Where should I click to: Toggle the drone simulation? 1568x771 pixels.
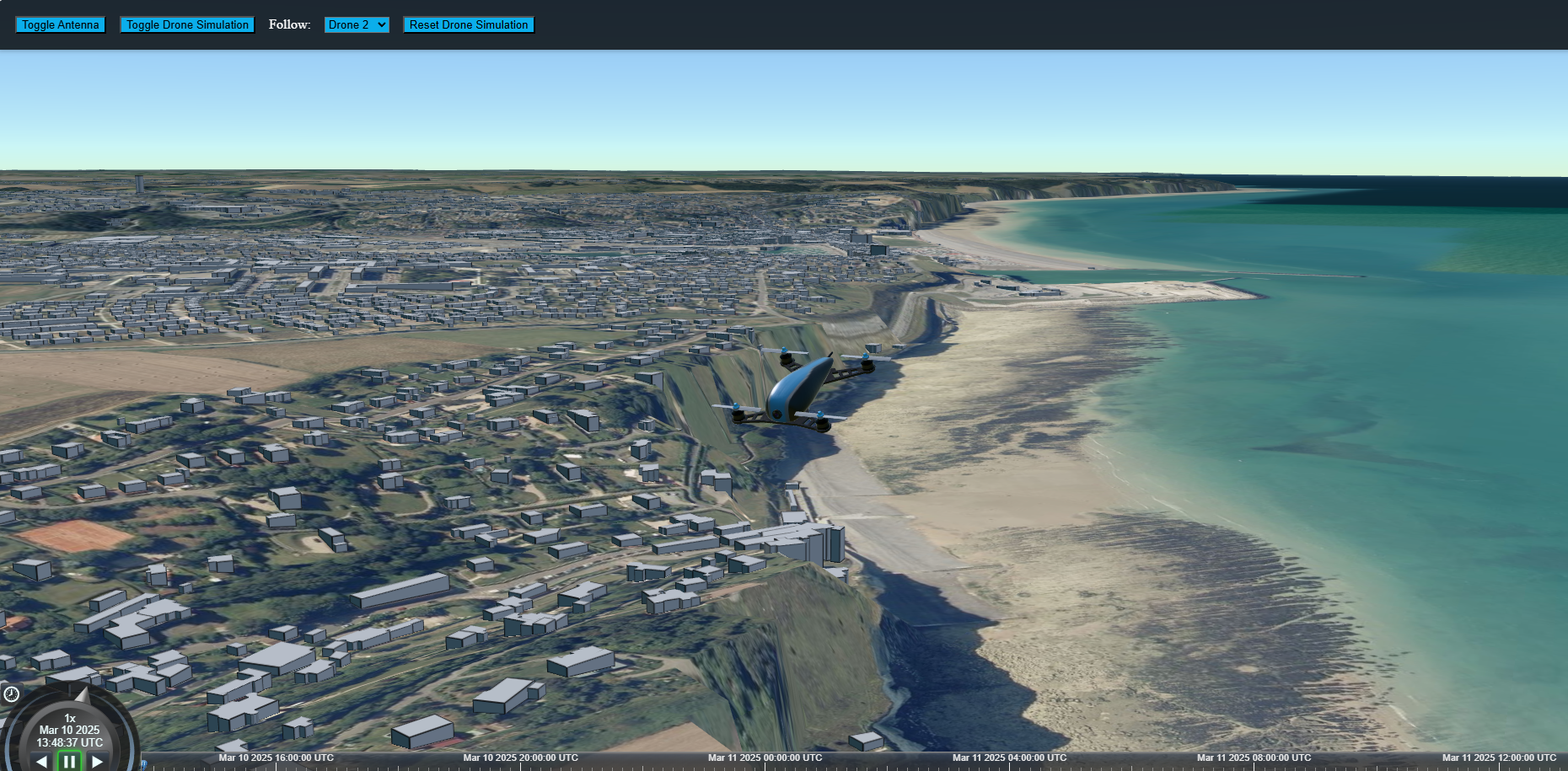(187, 25)
